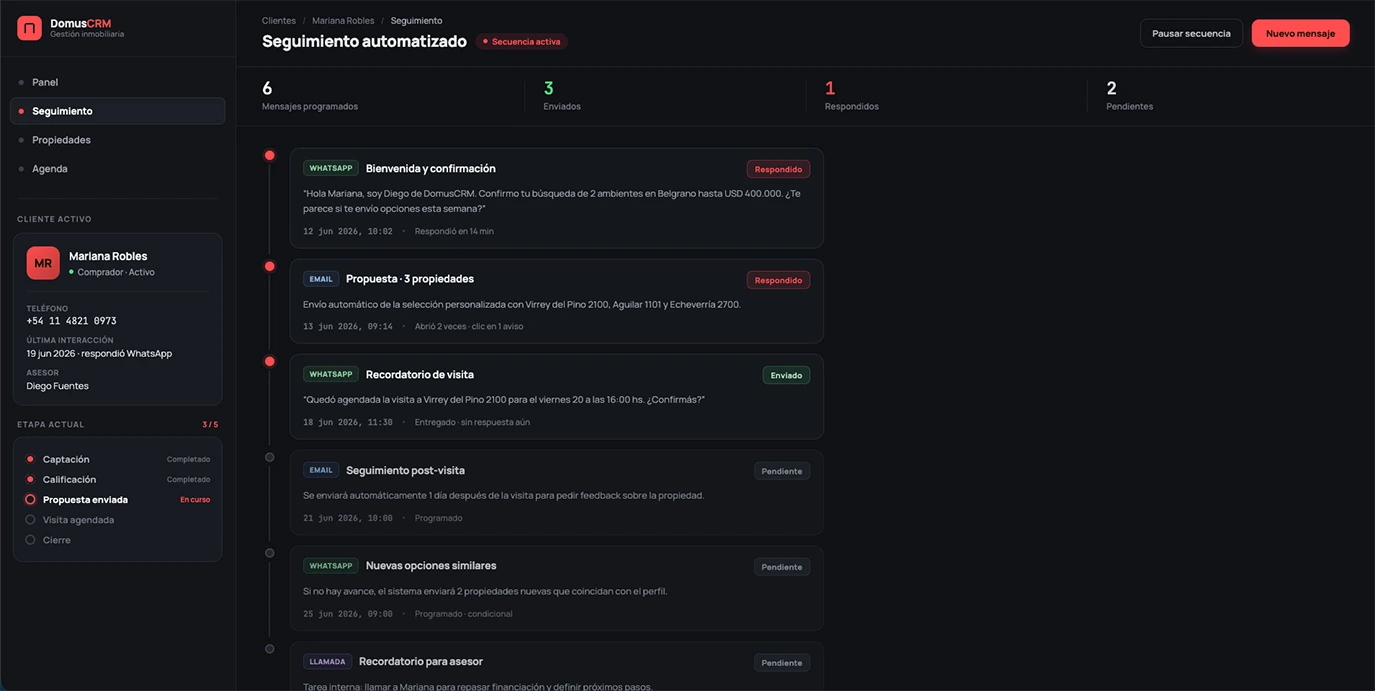The height and width of the screenshot is (691, 1375).
Task: Open the Recordatorio para asesor title
Action: pos(421,661)
